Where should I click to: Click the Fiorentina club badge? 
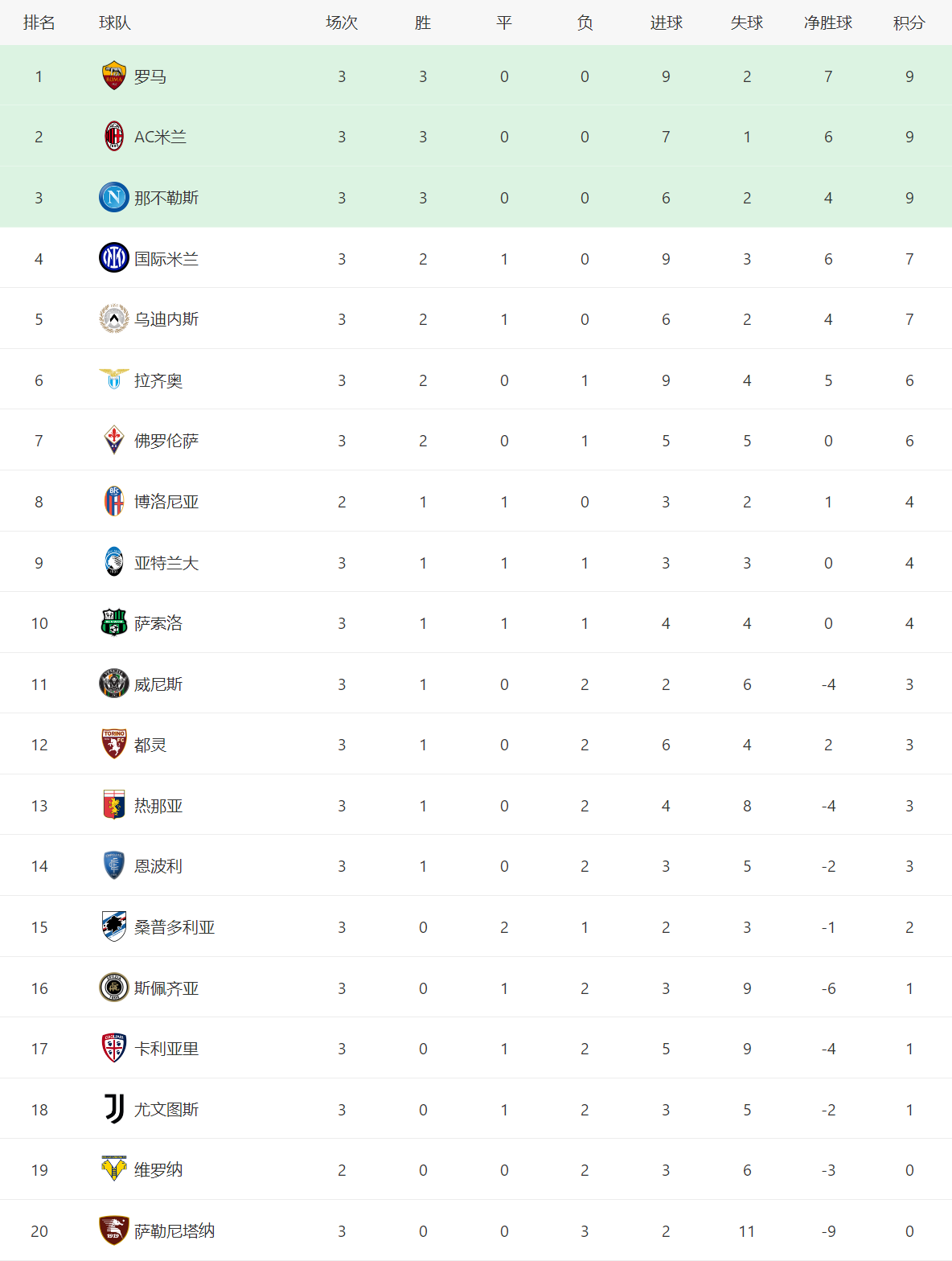[x=114, y=441]
